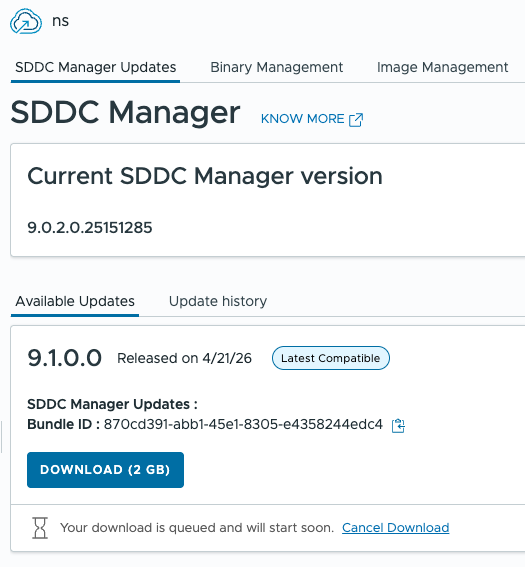The height and width of the screenshot is (567, 525).
Task: Open the SDDC Manager Updates tab
Action: tap(95, 68)
